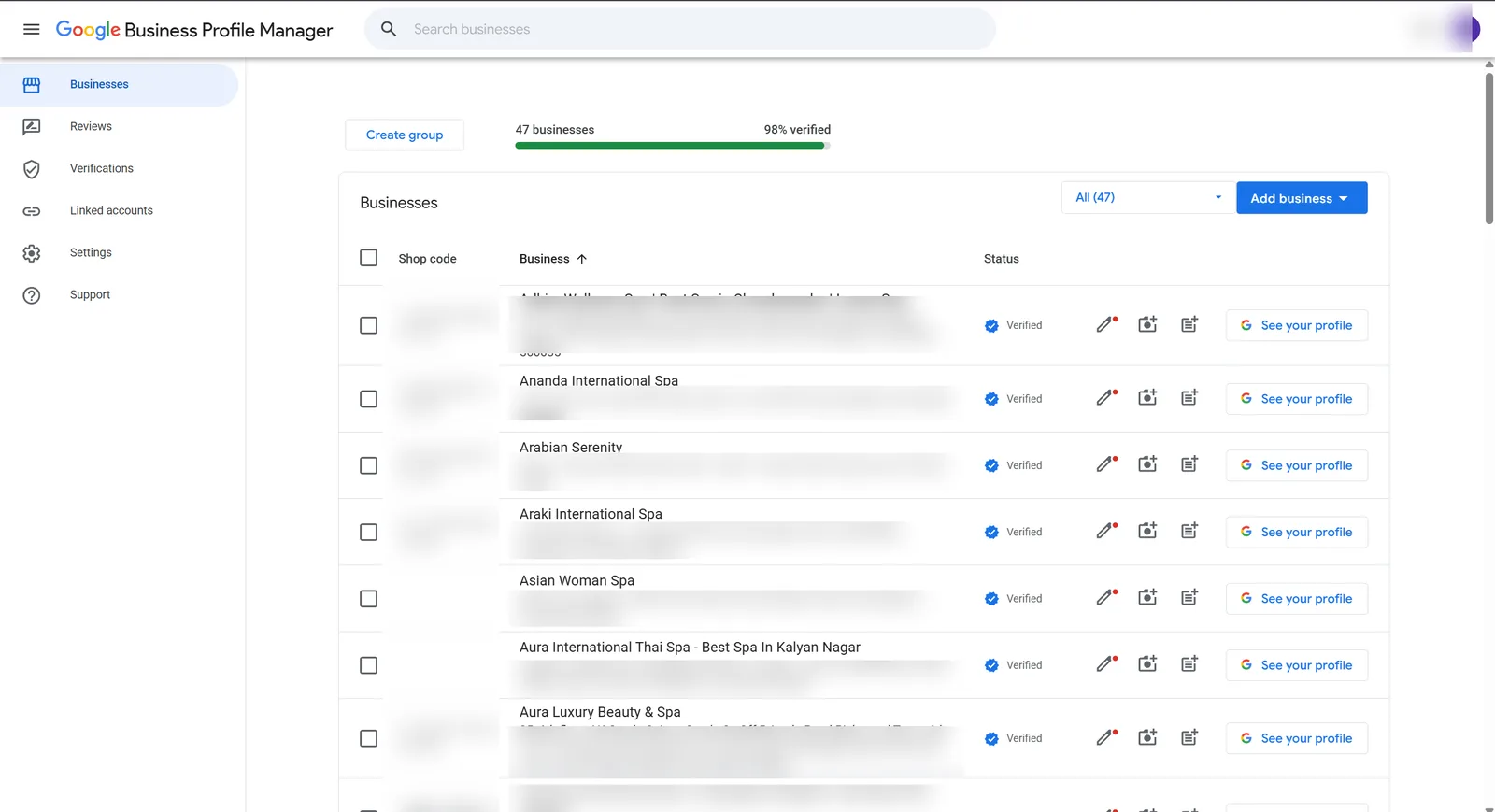Sort by Business column header
Image resolution: width=1495 pixels, height=812 pixels.
point(553,259)
